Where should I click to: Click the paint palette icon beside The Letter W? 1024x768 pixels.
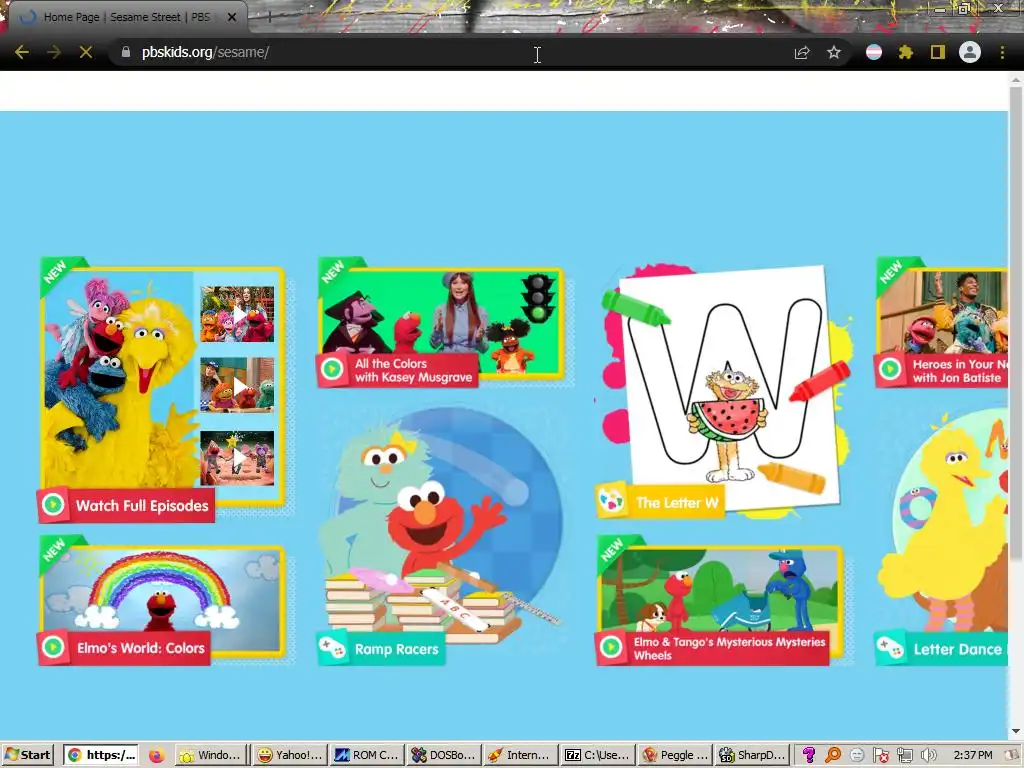tap(611, 502)
